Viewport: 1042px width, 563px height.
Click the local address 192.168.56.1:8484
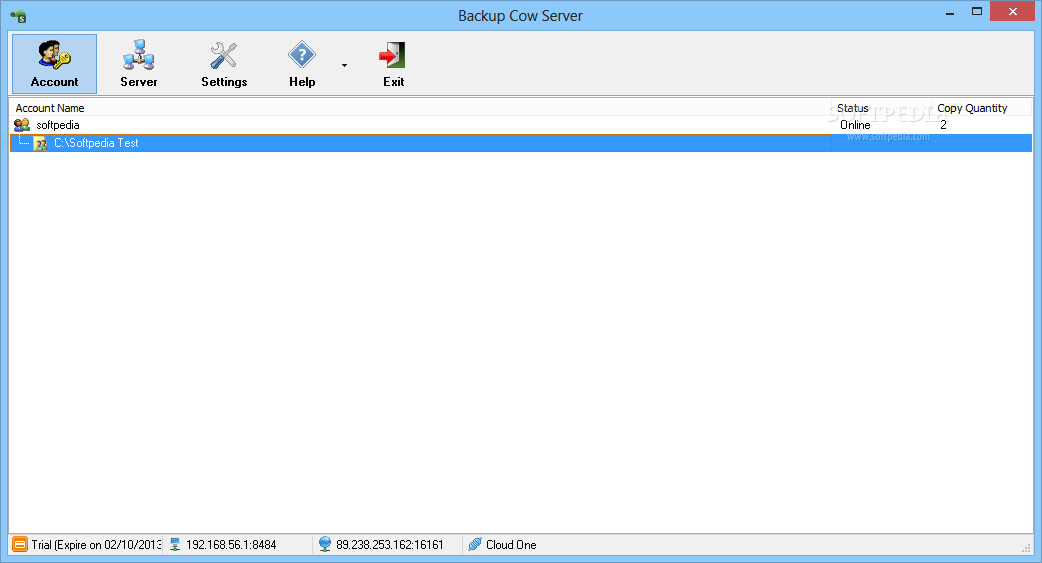coord(231,544)
